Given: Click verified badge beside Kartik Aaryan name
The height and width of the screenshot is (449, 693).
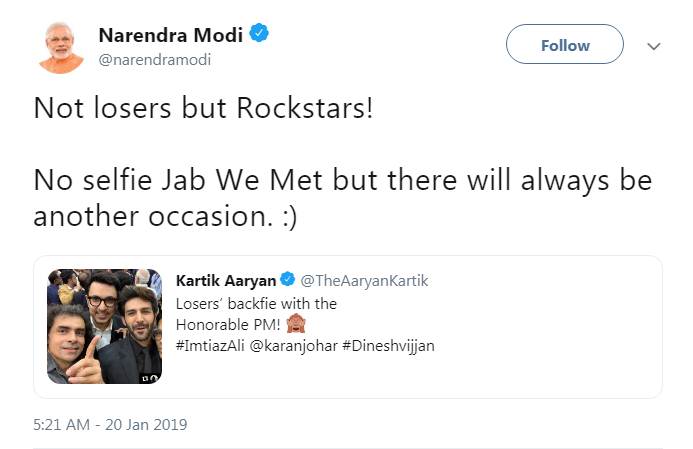Looking at the screenshot, I should pyautogui.click(x=287, y=280).
